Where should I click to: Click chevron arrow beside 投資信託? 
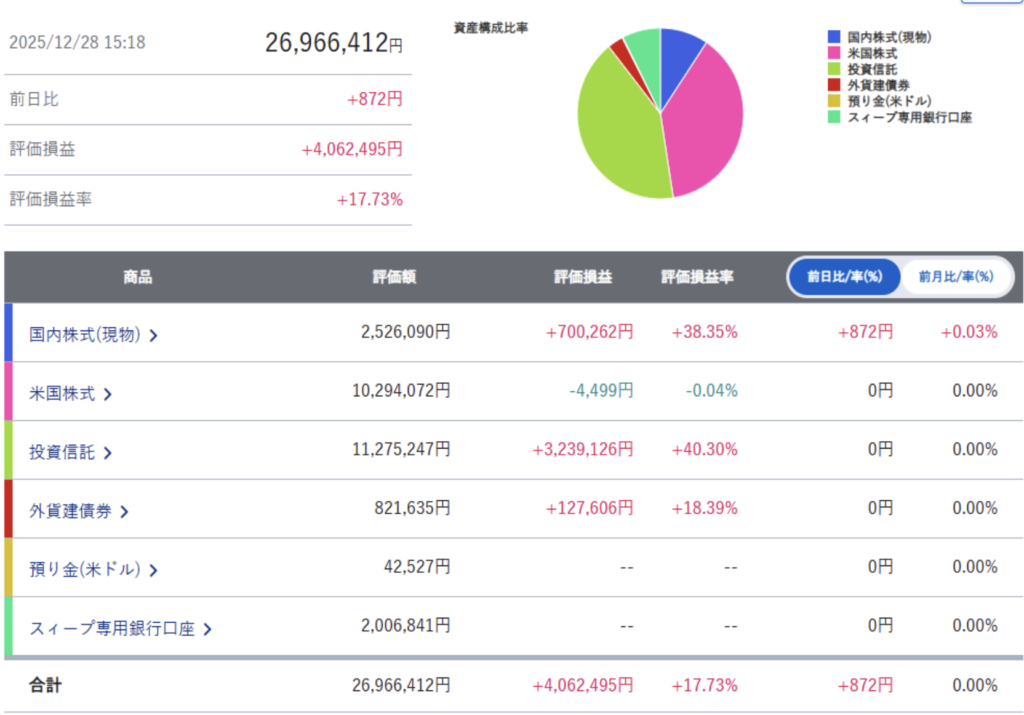[x=108, y=453]
